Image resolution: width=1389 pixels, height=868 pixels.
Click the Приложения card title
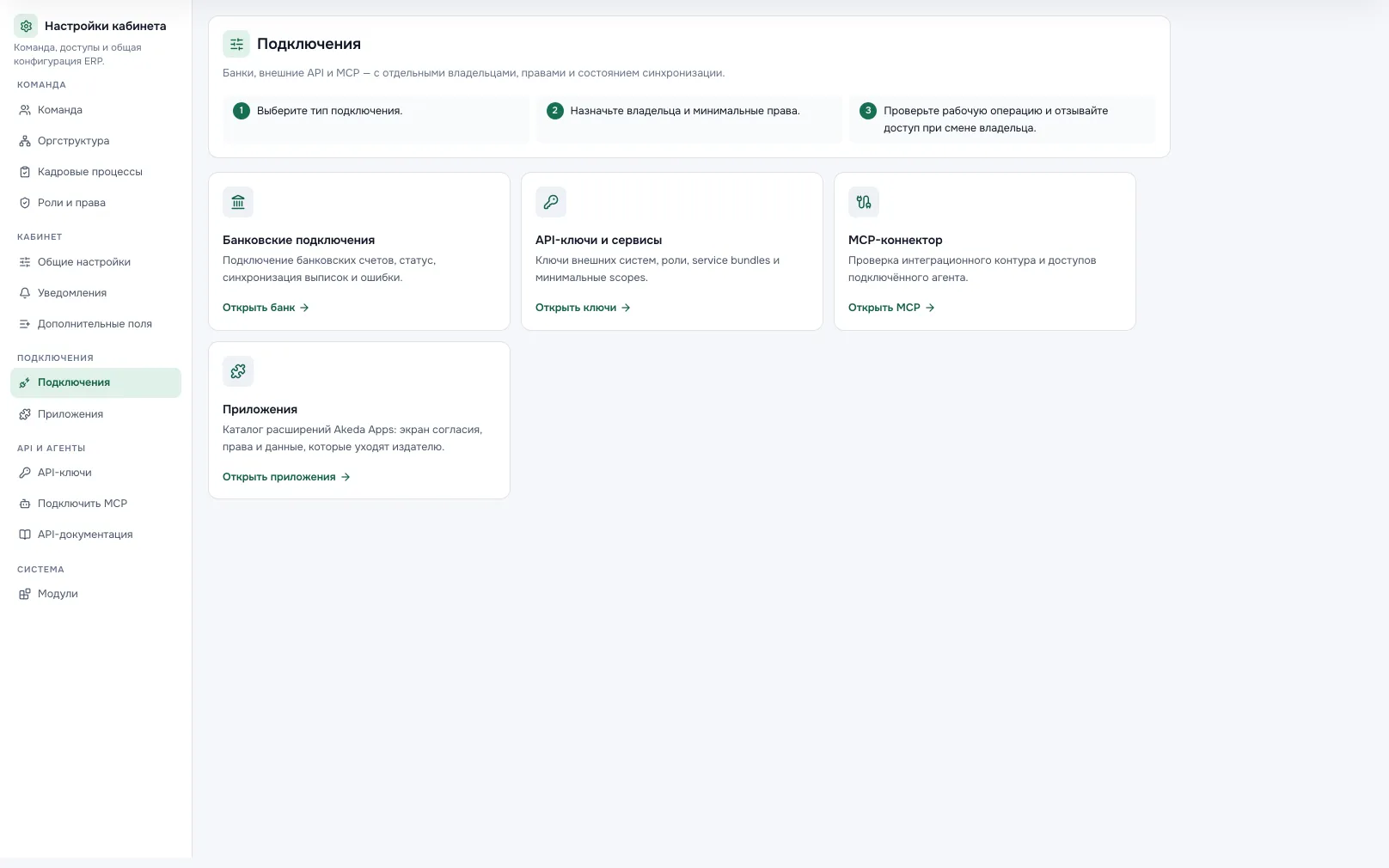[260, 410]
